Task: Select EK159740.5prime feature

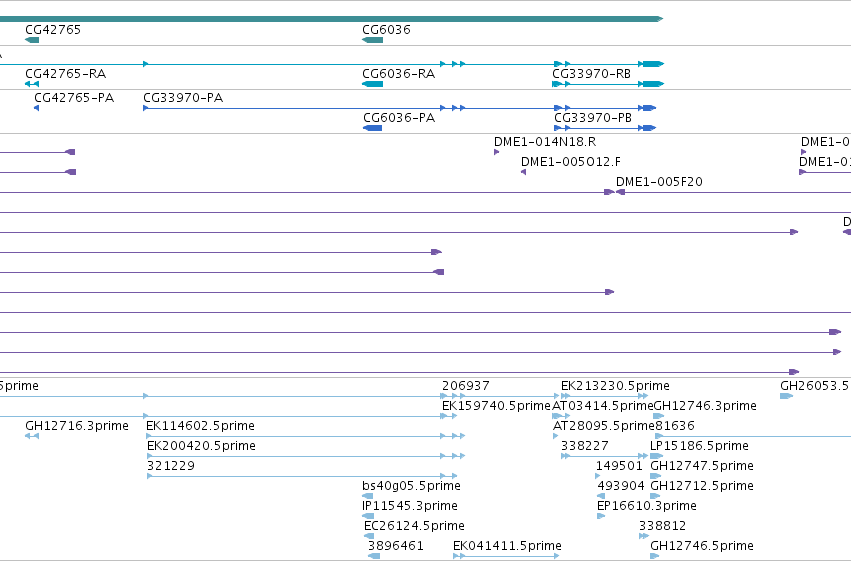Action: pyautogui.click(x=496, y=406)
